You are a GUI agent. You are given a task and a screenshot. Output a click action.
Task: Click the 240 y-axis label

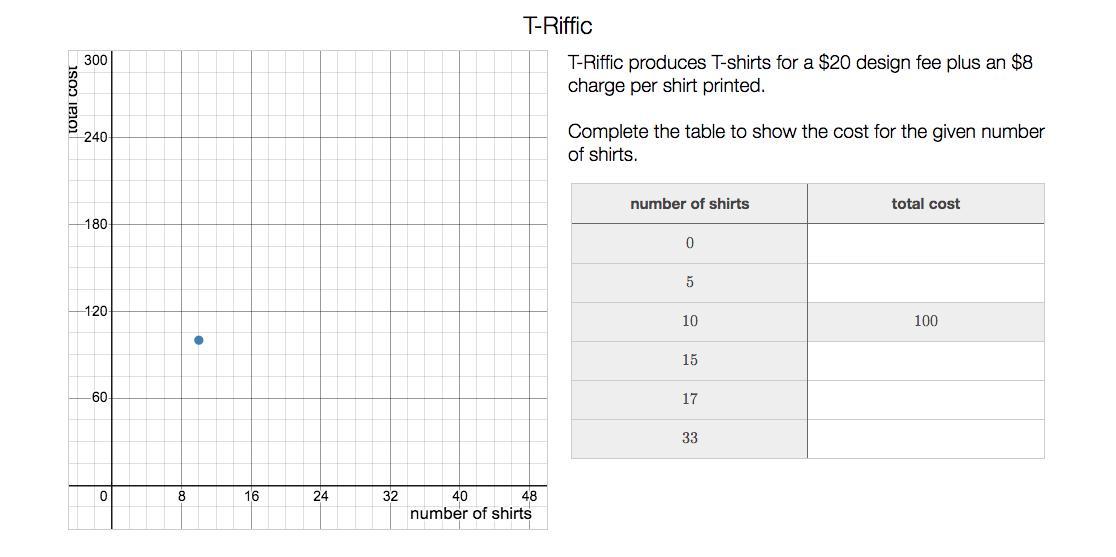pyautogui.click(x=95, y=137)
